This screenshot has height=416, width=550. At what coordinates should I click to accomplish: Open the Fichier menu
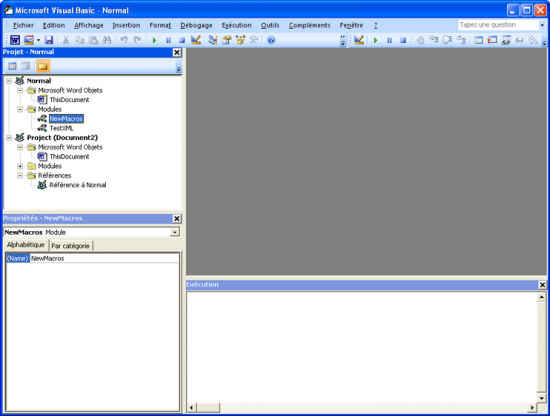(x=23, y=25)
